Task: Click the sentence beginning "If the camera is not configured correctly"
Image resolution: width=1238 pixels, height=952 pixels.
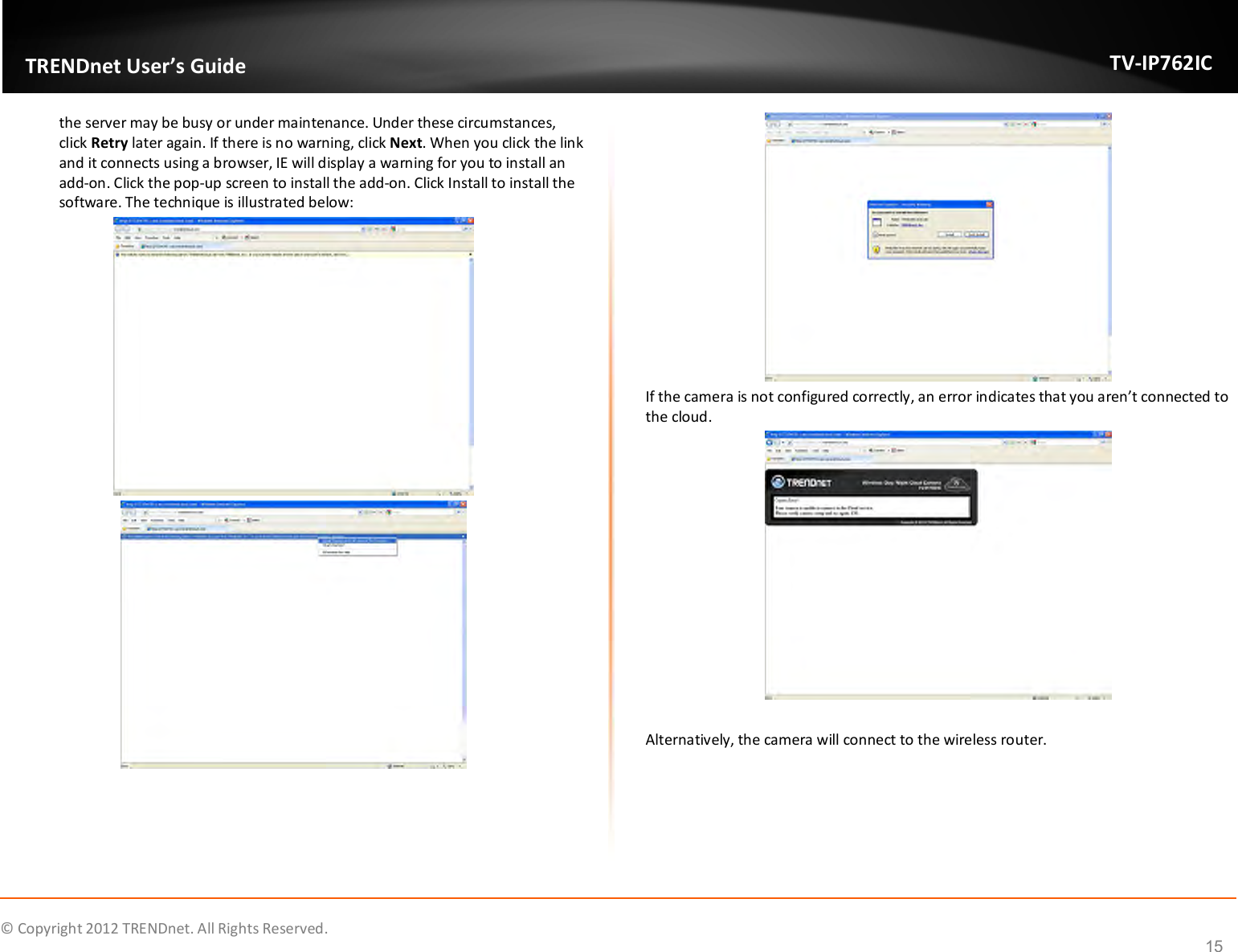Action: [937, 407]
